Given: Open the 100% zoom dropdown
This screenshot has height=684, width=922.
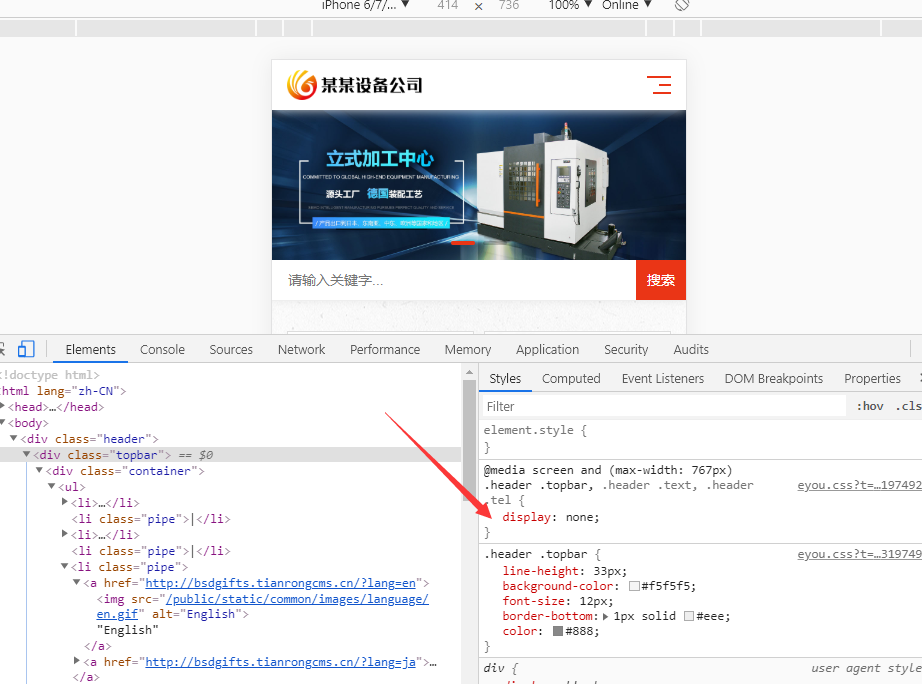Looking at the screenshot, I should point(570,5).
